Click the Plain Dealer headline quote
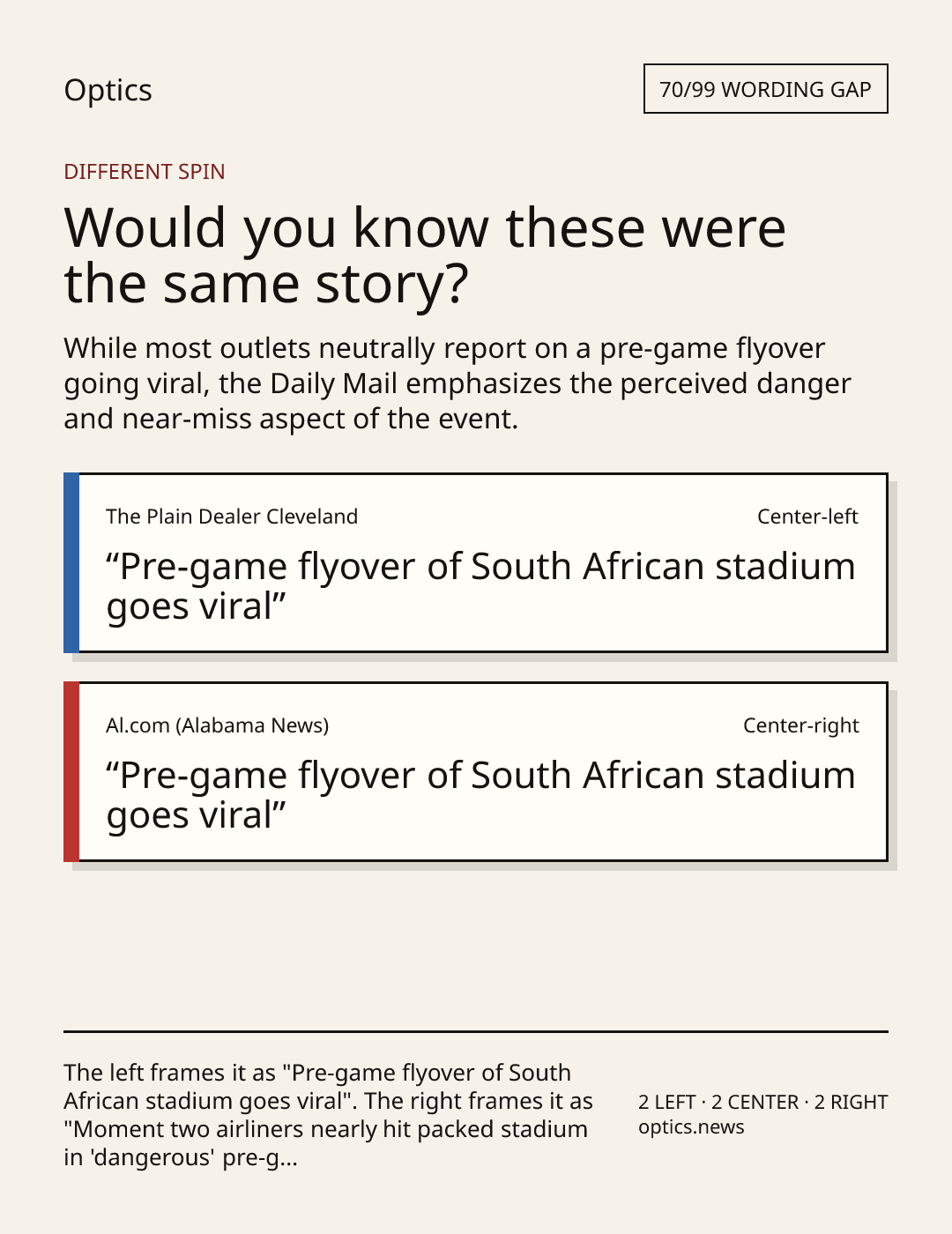This screenshot has width=952, height=1234. 480,586
